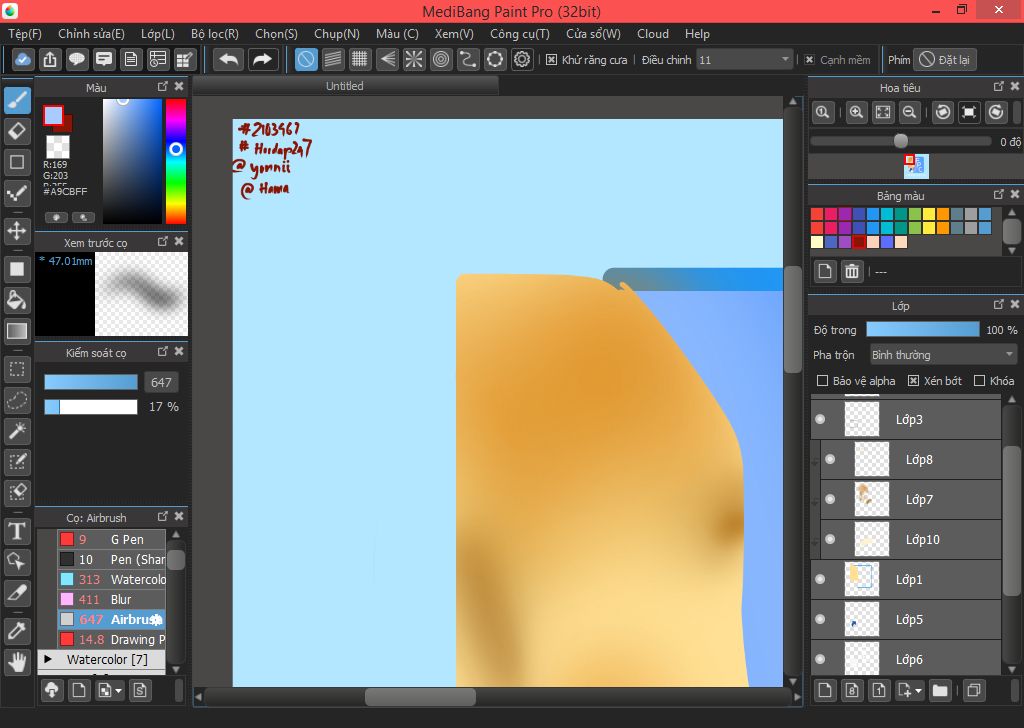This screenshot has width=1024, height=728.
Task: Open Help menu
Action: pos(697,34)
